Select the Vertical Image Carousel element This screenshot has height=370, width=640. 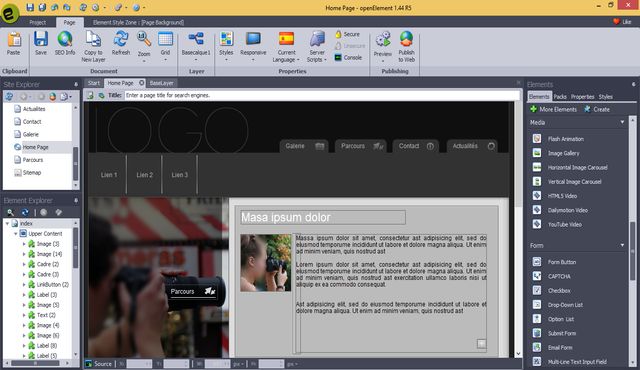(x=574, y=182)
